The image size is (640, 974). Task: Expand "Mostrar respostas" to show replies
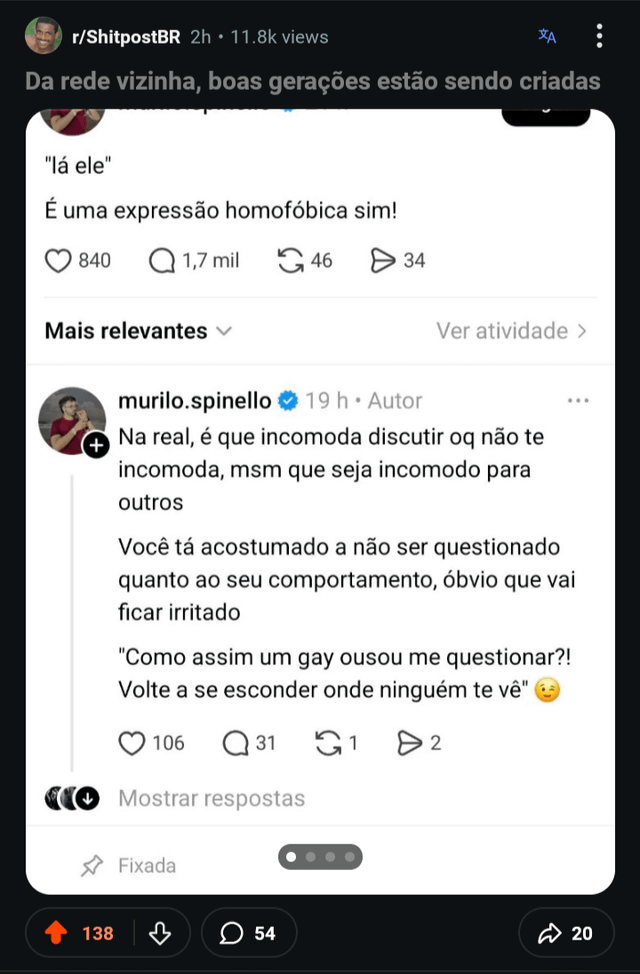click(211, 798)
